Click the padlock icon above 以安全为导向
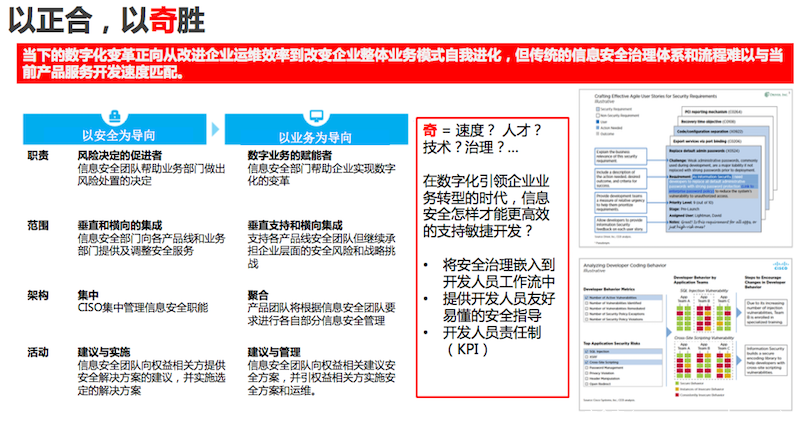 click(115, 116)
